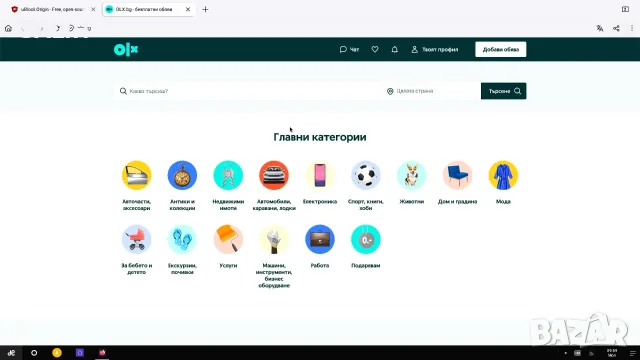Open the taskbar start menu button
The image size is (640, 360).
pos(11,353)
